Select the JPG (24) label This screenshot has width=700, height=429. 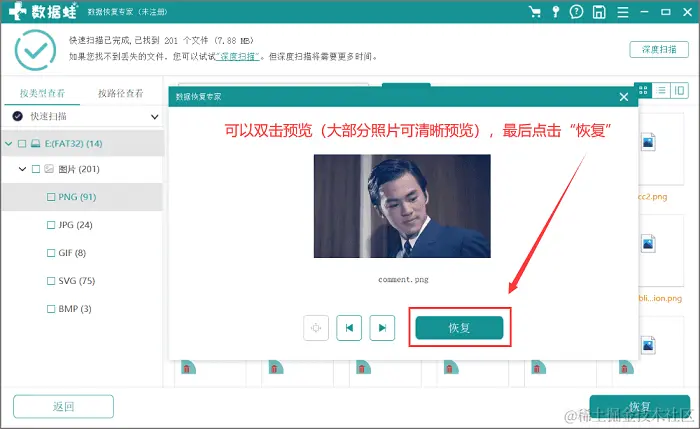pyautogui.click(x=75, y=225)
